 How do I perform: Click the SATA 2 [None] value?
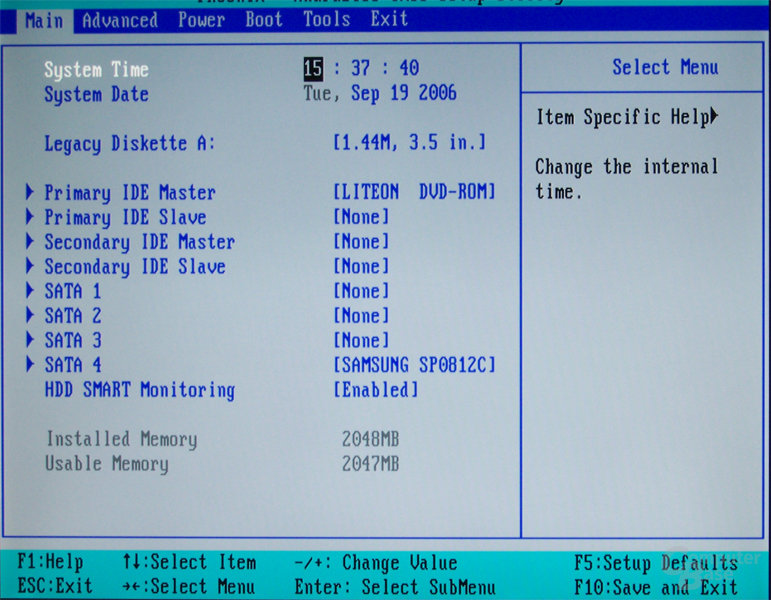[361, 315]
